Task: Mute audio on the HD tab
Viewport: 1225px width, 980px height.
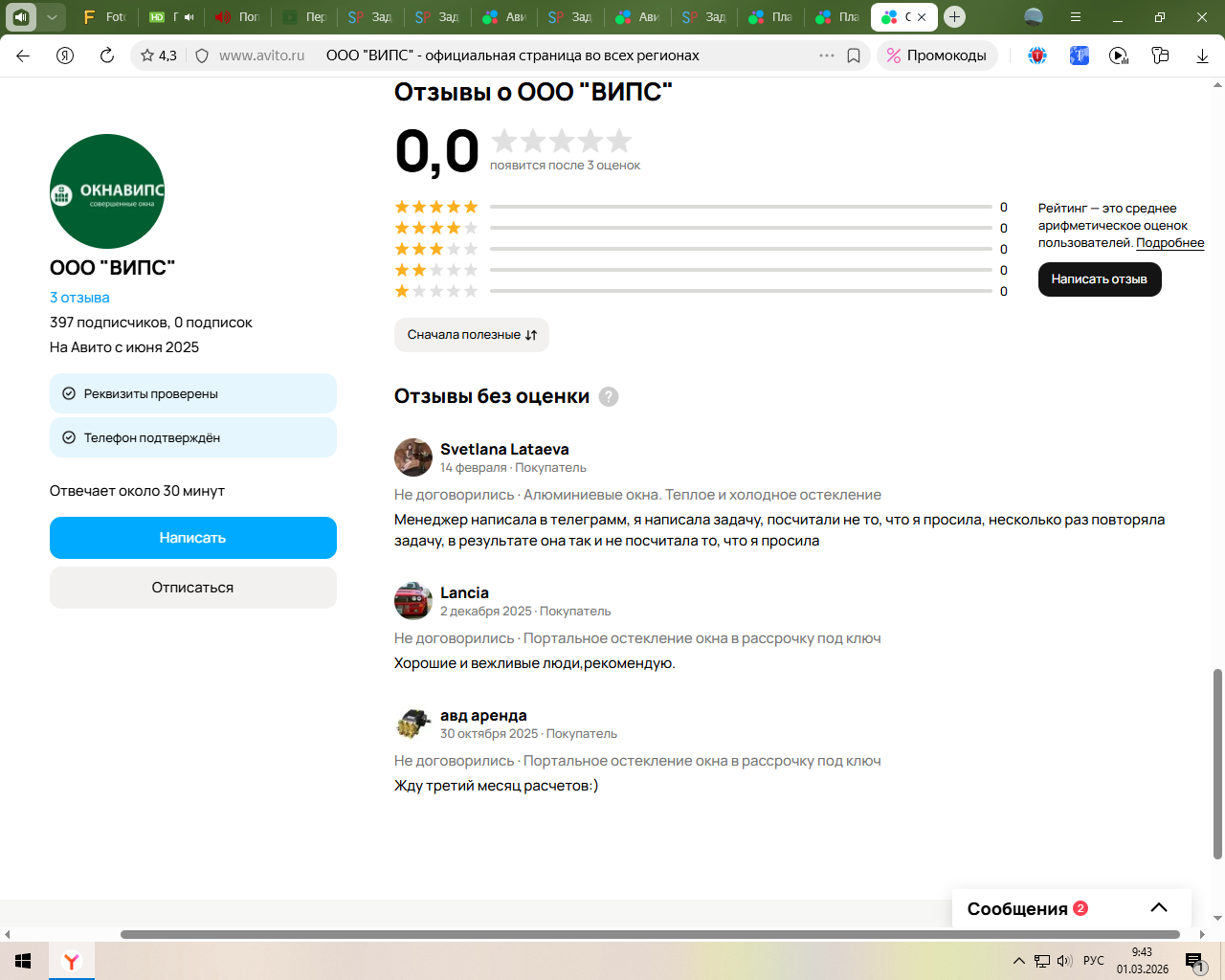Action: coord(189,16)
